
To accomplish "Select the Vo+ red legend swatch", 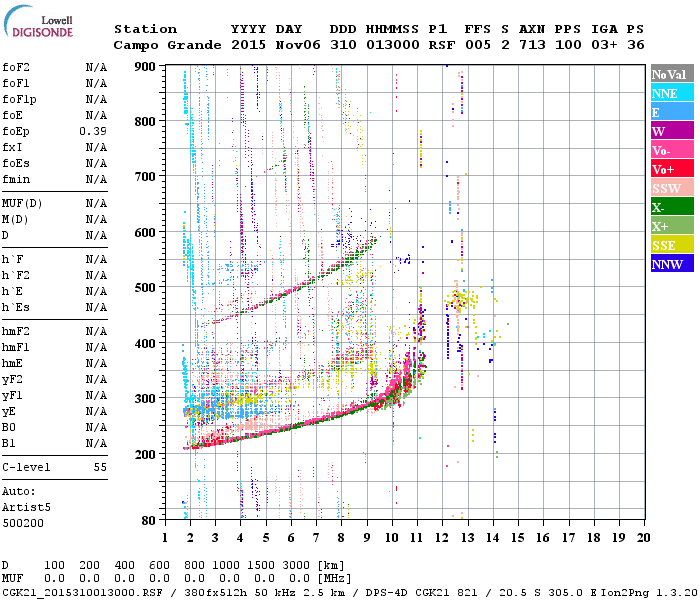I will pyautogui.click(x=672, y=169).
